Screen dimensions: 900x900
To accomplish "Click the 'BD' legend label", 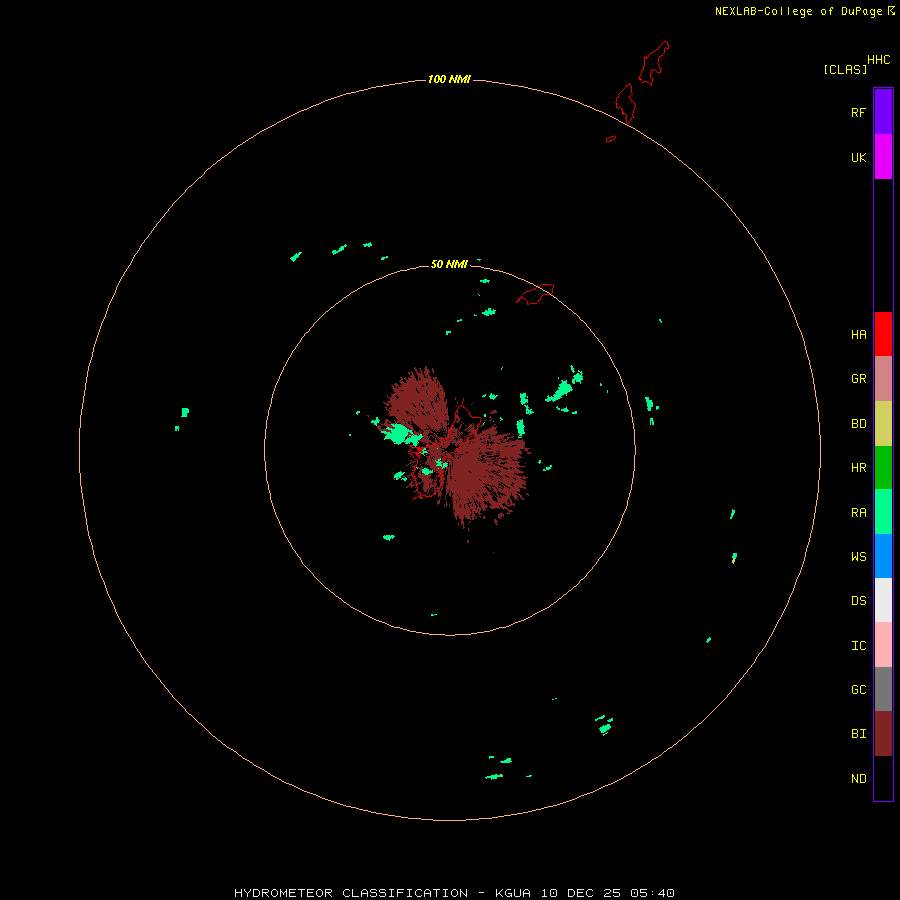I will point(858,424).
